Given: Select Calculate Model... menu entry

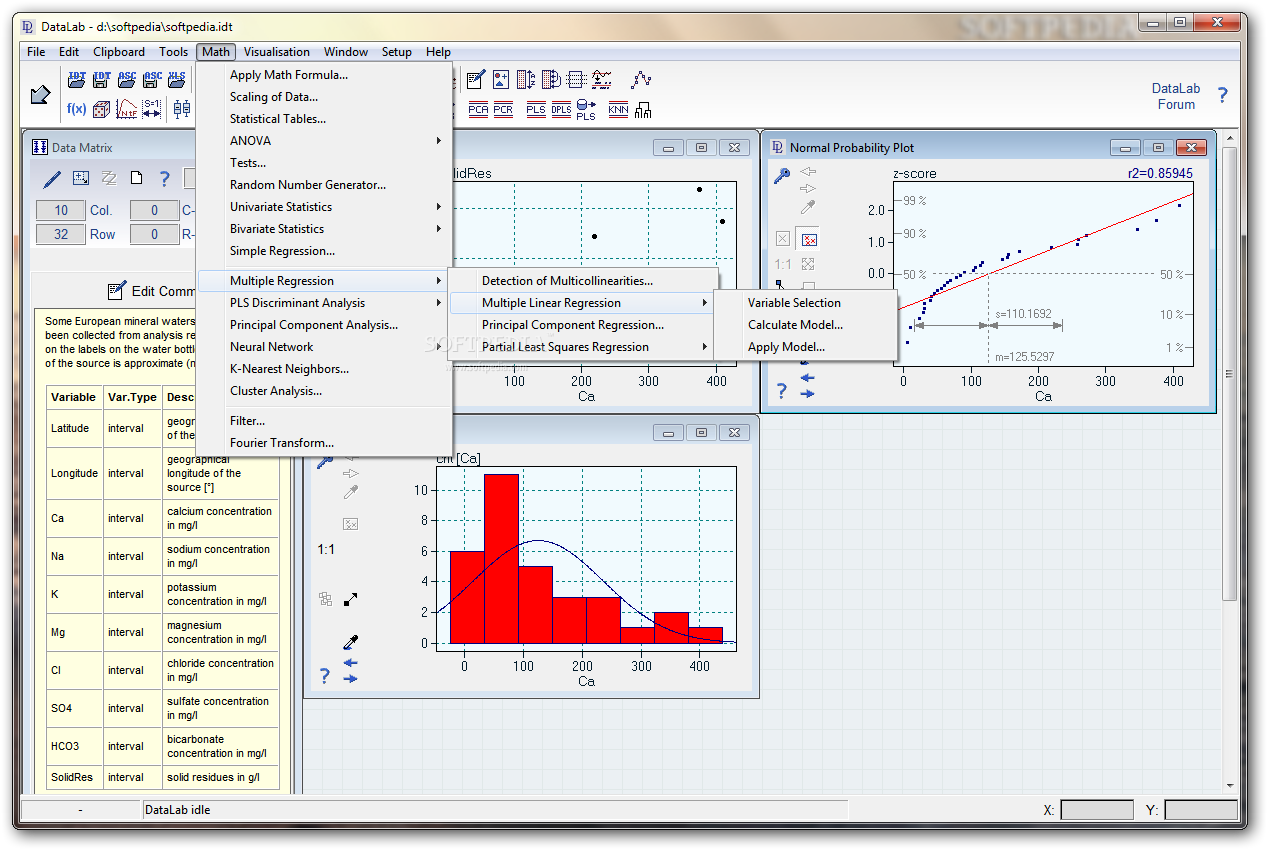Looking at the screenshot, I should tap(805, 325).
